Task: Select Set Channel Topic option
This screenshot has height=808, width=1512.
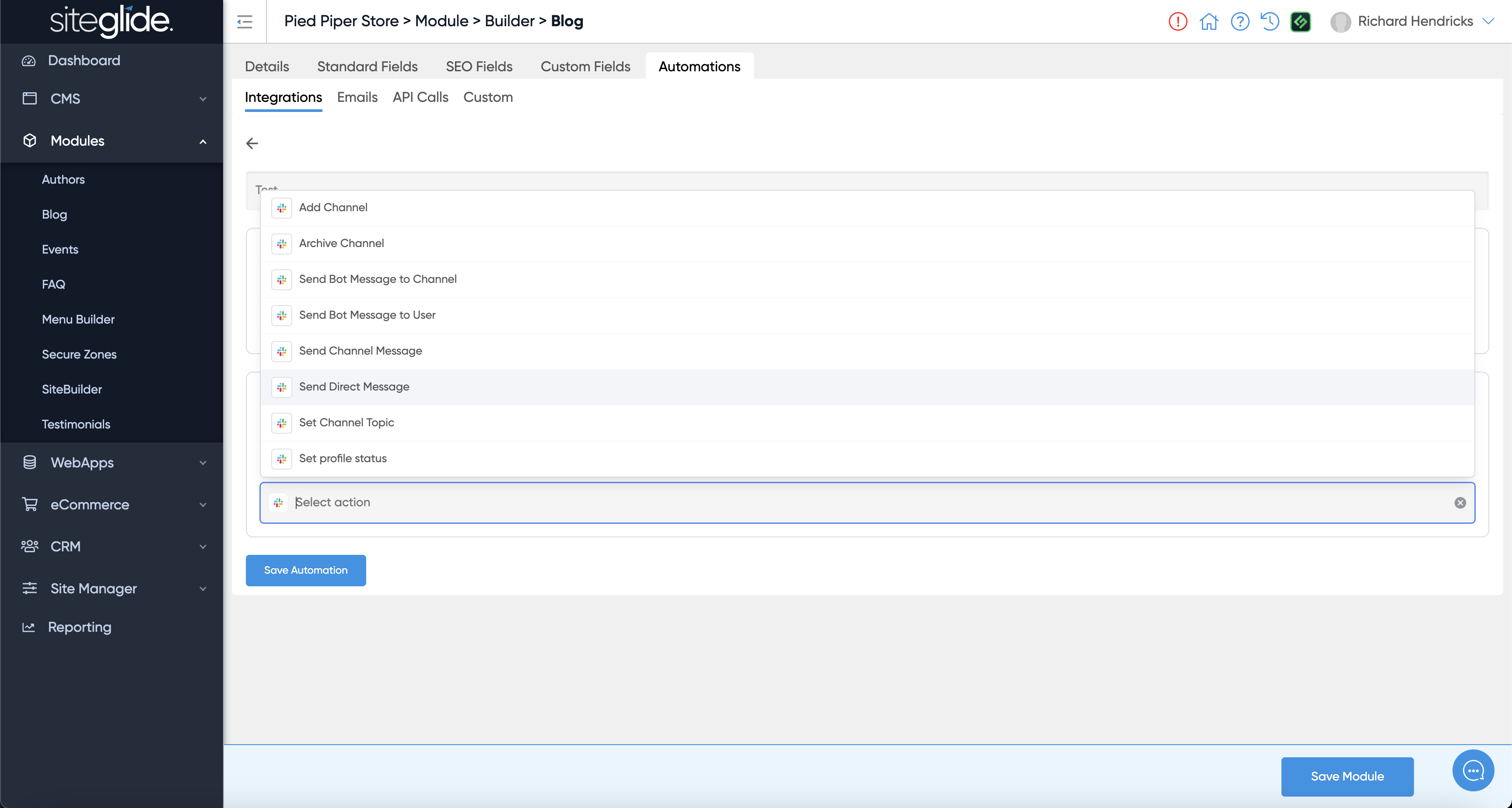Action: pyautogui.click(x=346, y=422)
